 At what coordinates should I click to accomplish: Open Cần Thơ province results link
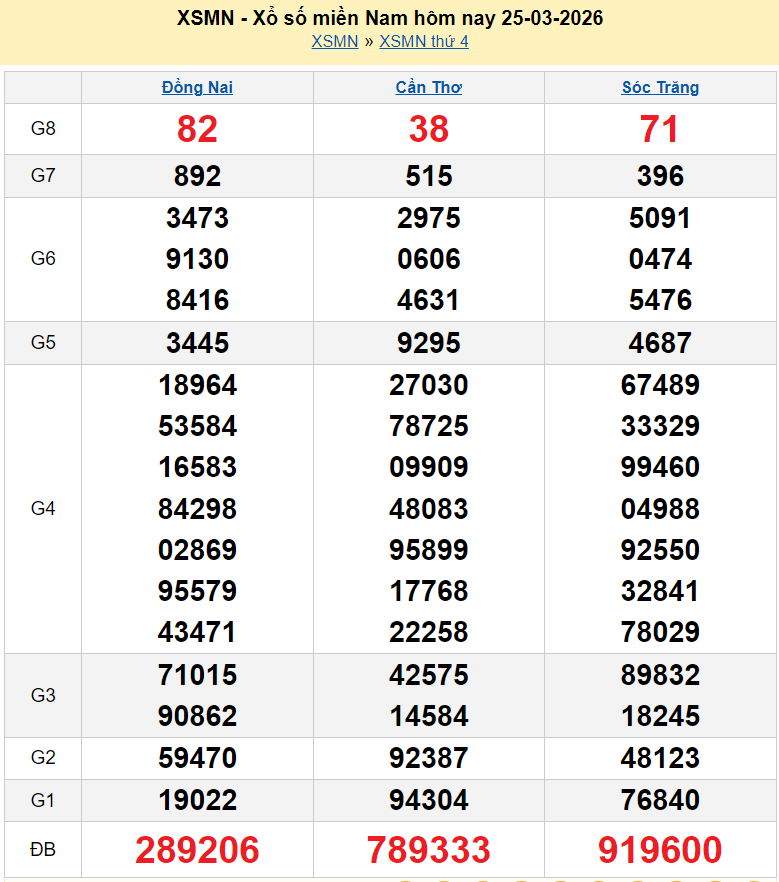[x=428, y=87]
